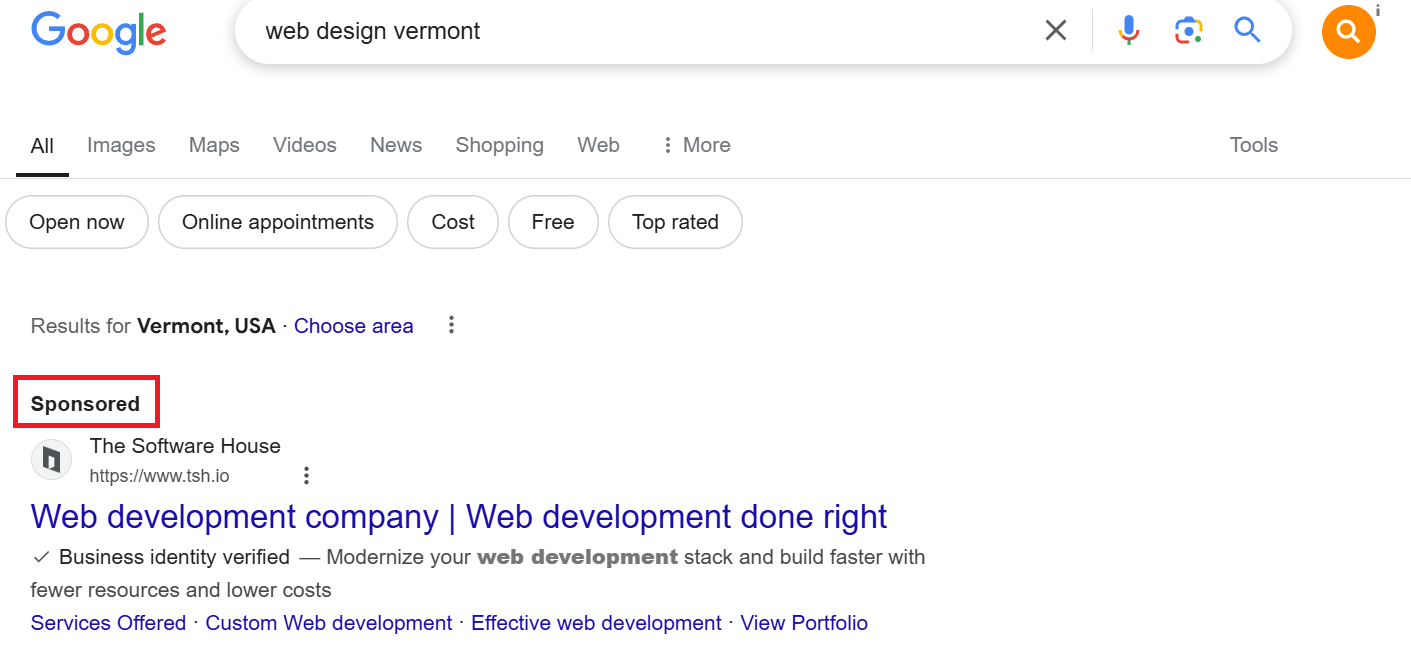Open the Tools filter options
Viewport: 1411px width, 652px height.
point(1253,145)
